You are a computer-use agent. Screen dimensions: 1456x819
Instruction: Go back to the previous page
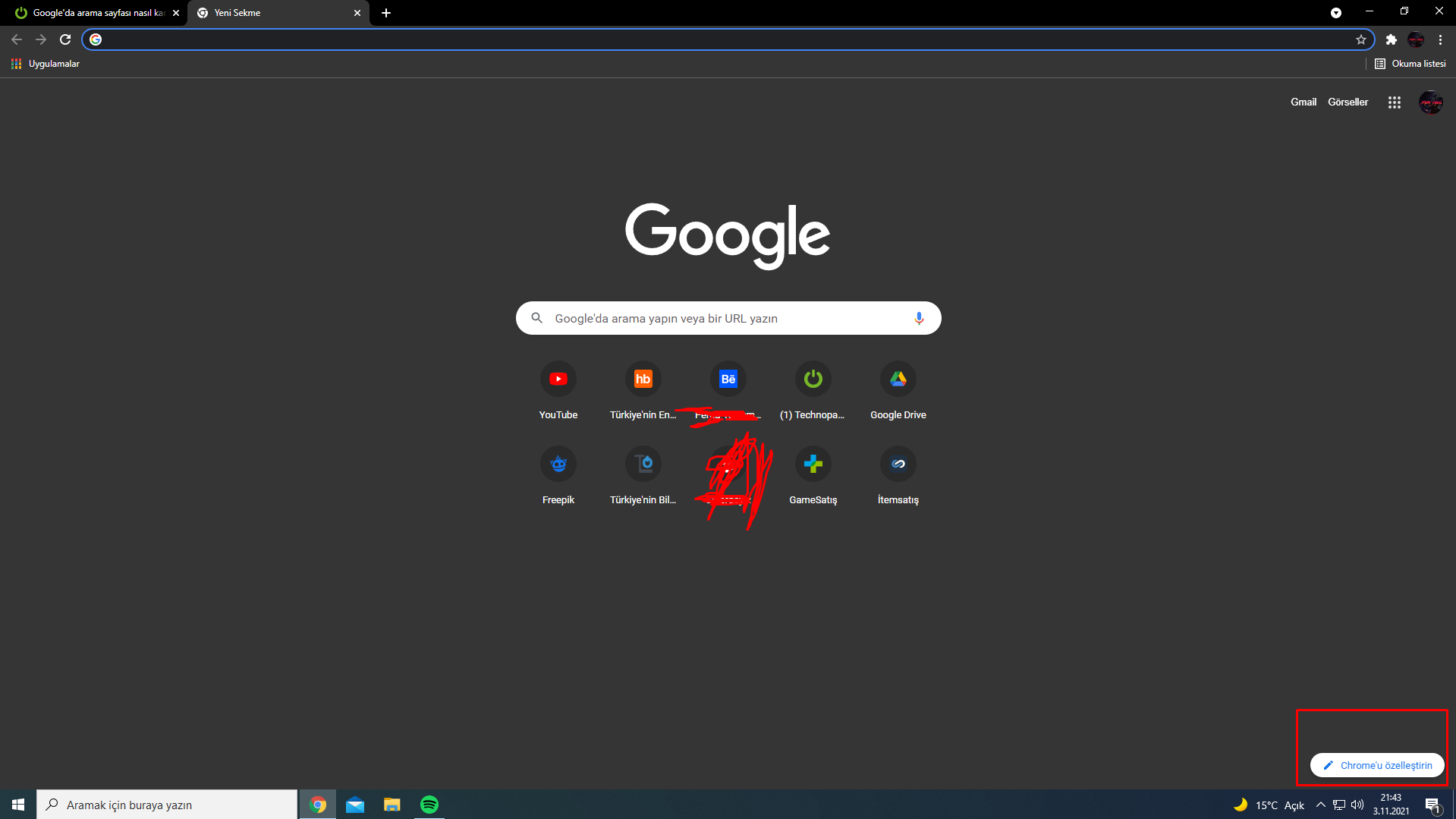[17, 39]
